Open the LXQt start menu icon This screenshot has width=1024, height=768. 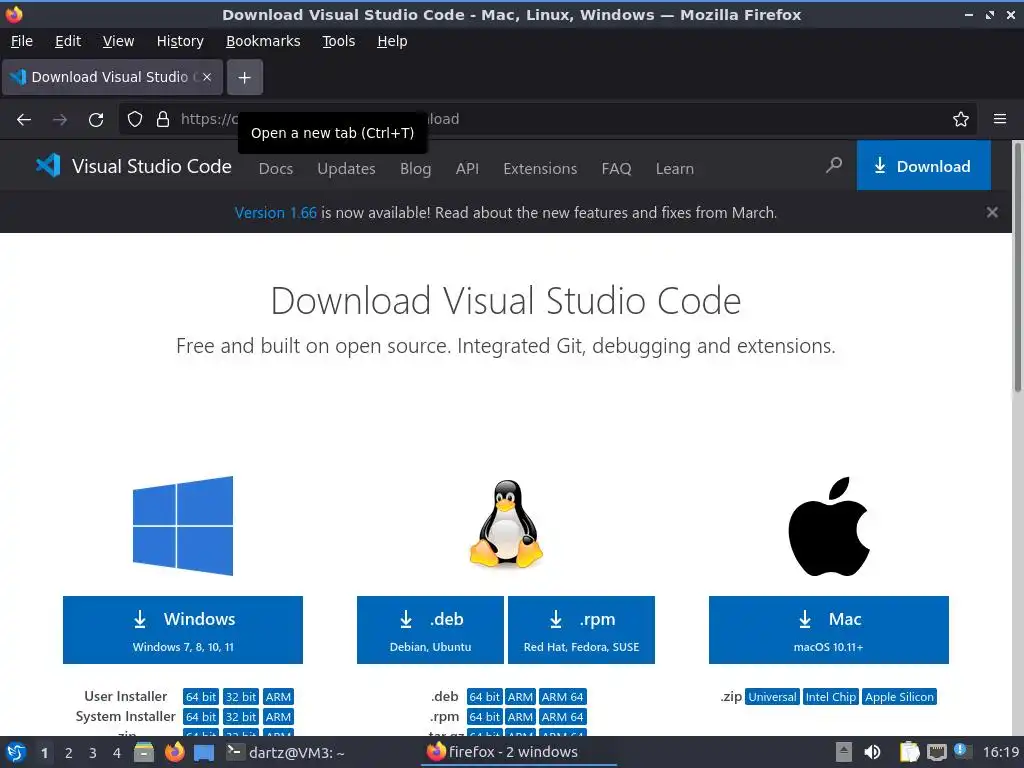coord(16,752)
